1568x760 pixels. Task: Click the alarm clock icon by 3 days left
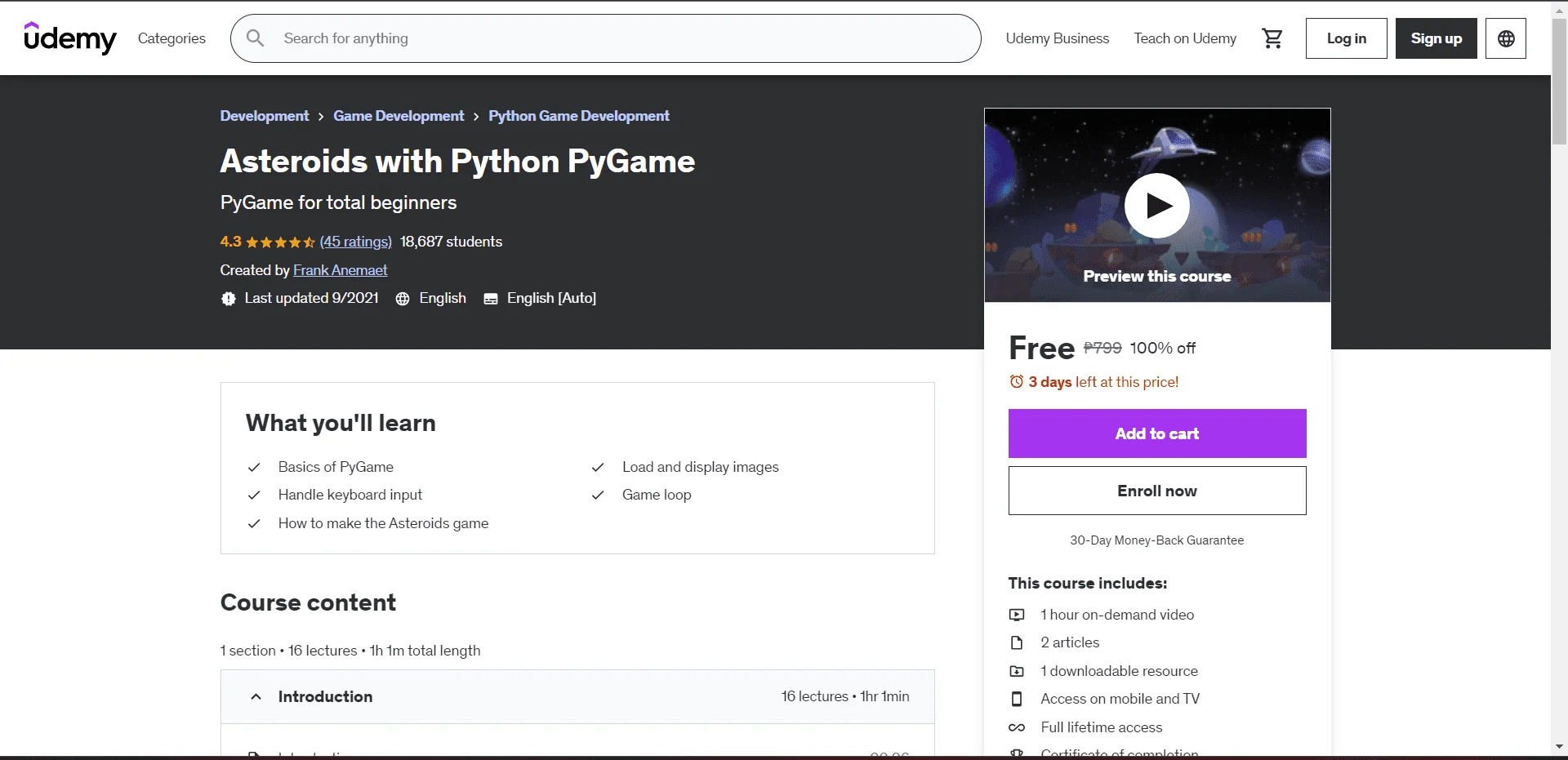click(1017, 381)
